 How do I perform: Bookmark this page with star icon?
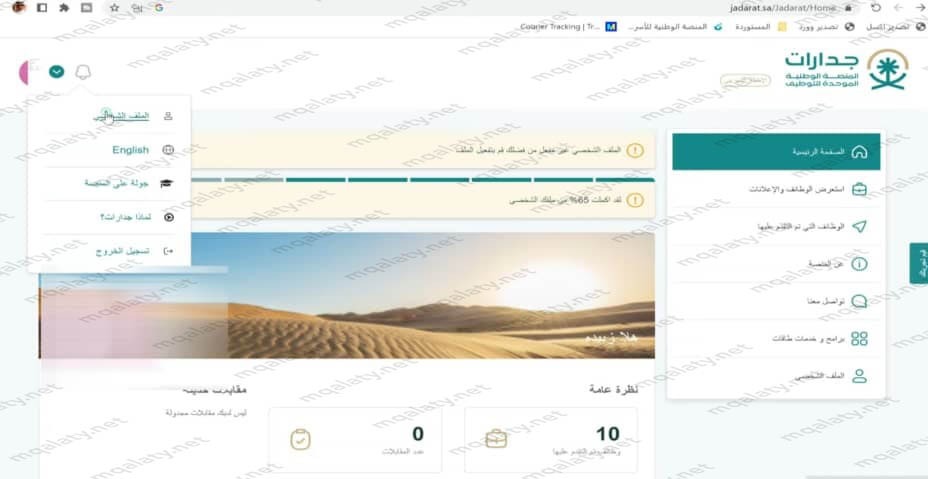(114, 8)
